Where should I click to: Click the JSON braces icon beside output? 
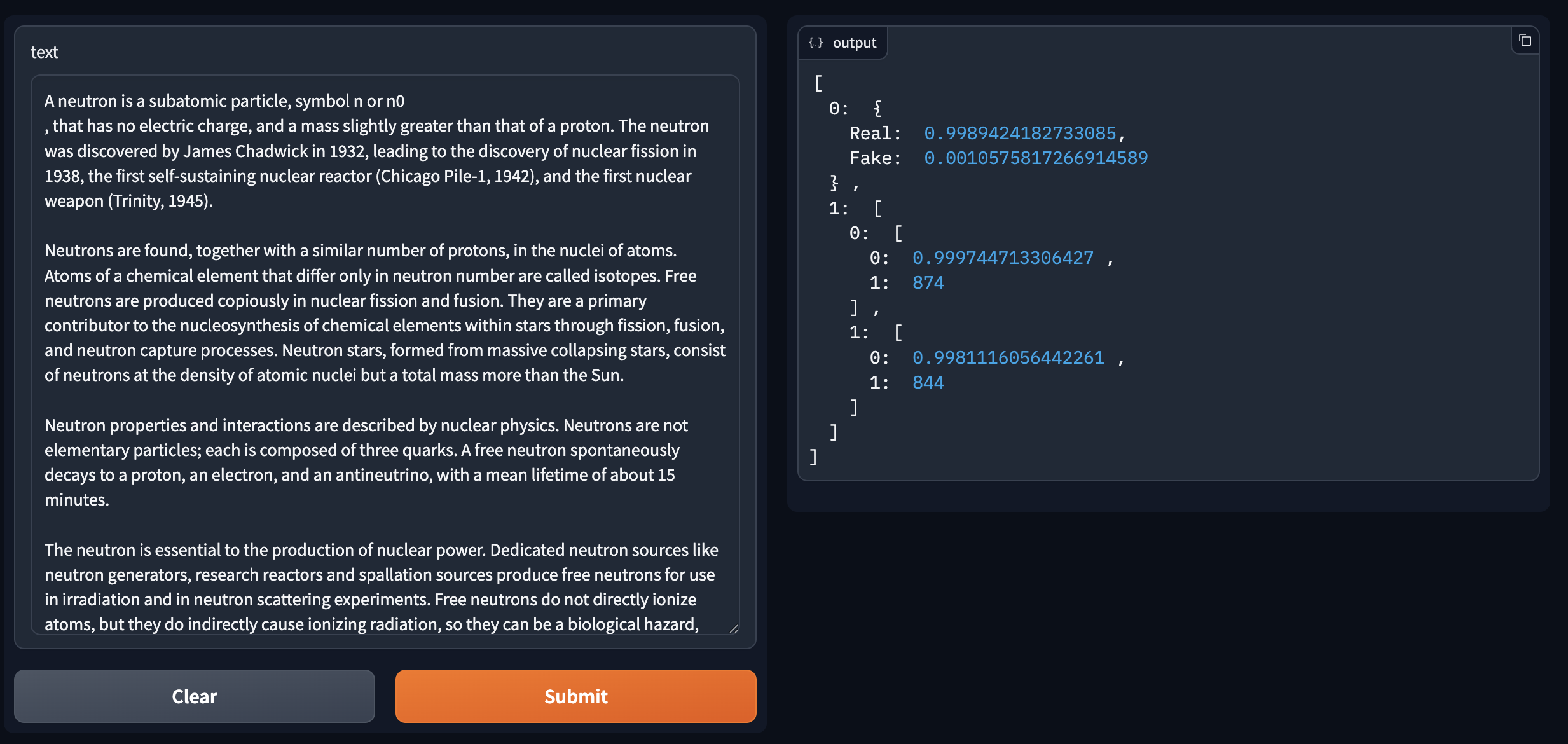(x=816, y=43)
